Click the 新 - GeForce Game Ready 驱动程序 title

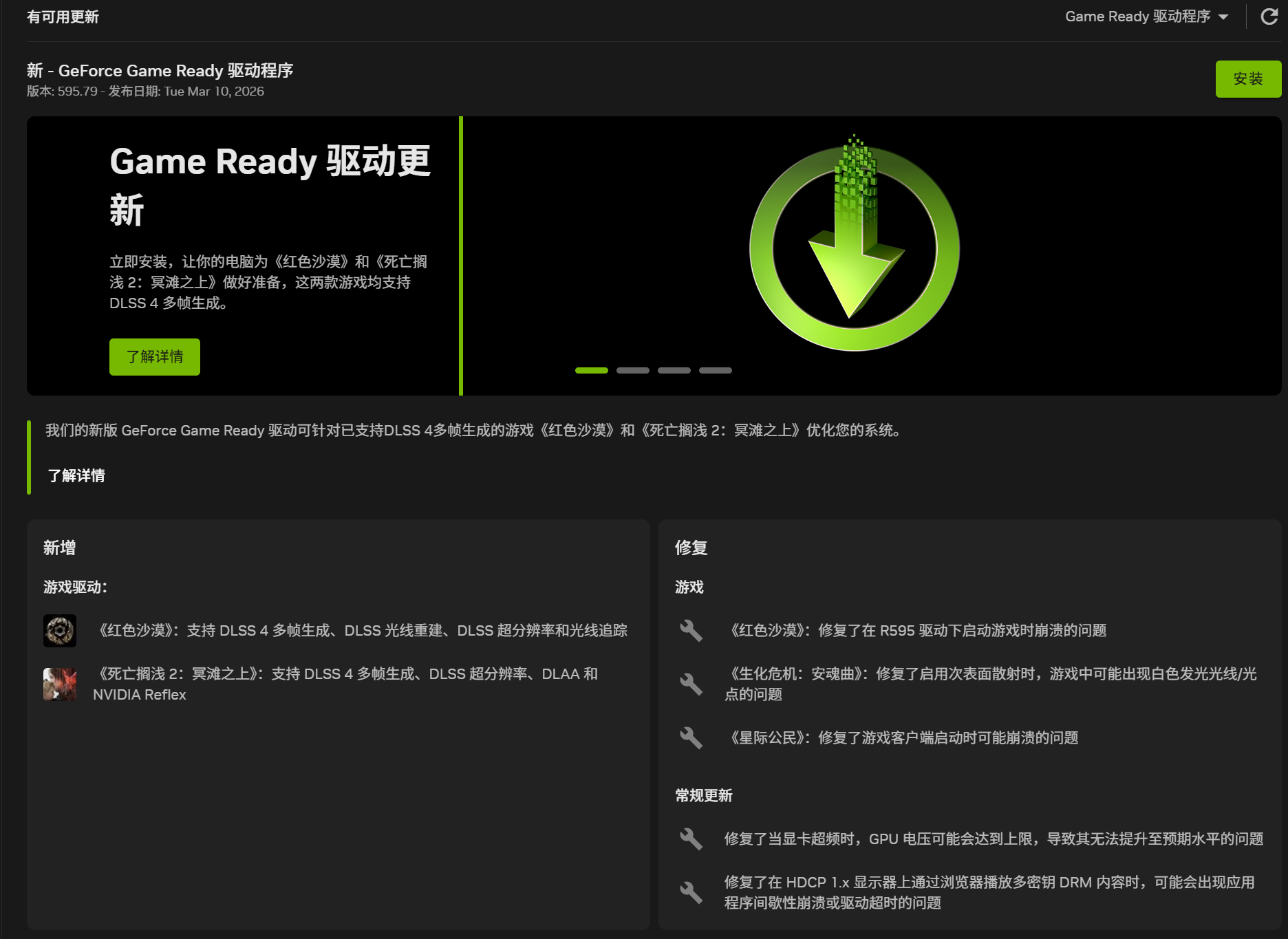point(160,70)
